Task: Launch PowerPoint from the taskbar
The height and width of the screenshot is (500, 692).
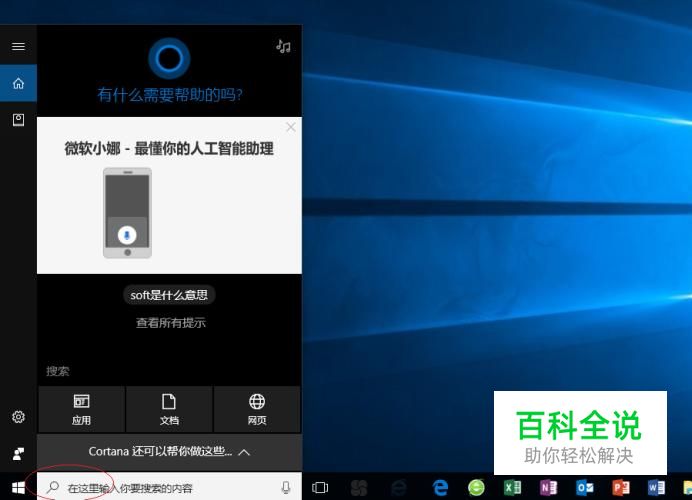Action: click(x=621, y=487)
